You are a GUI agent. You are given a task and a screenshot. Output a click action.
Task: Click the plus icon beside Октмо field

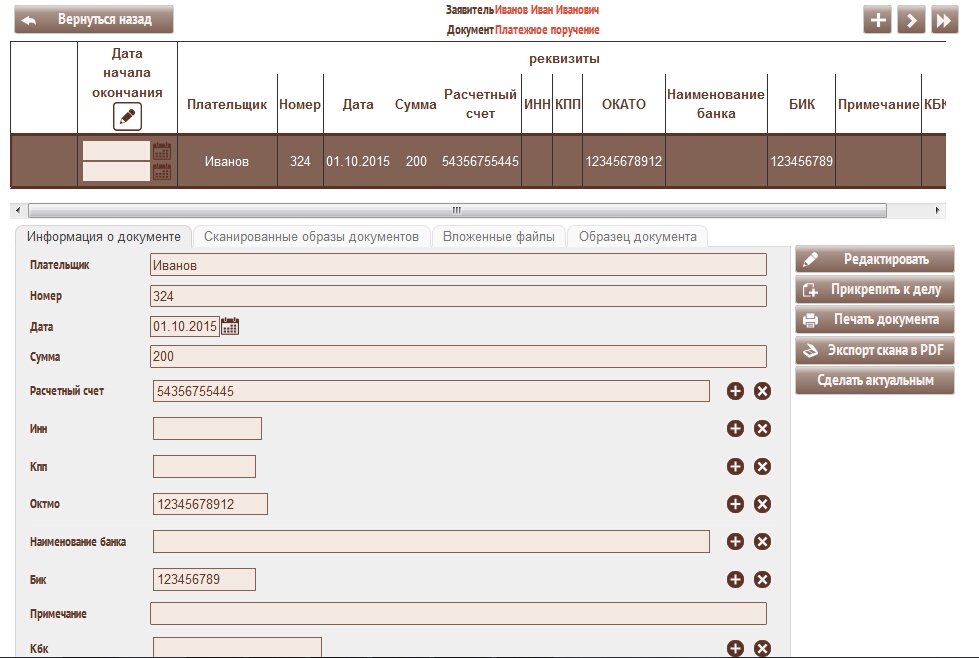tap(735, 504)
